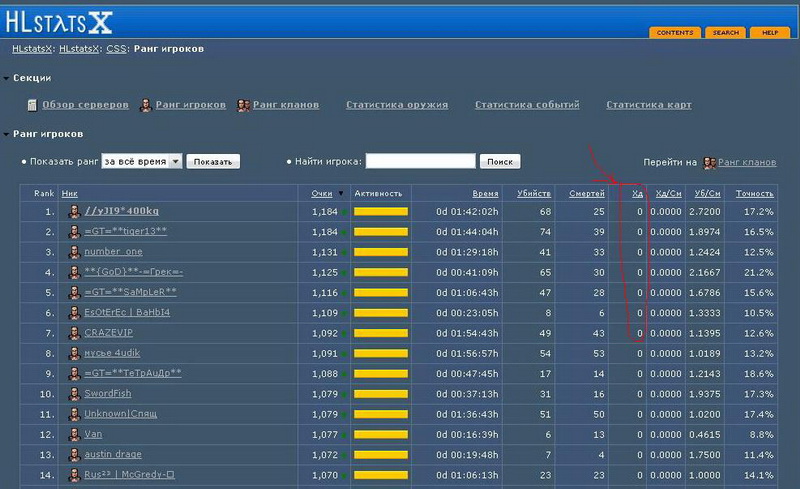The width and height of the screenshot is (800, 489).
Task: Open the SEARCH menu button
Action: [725, 33]
